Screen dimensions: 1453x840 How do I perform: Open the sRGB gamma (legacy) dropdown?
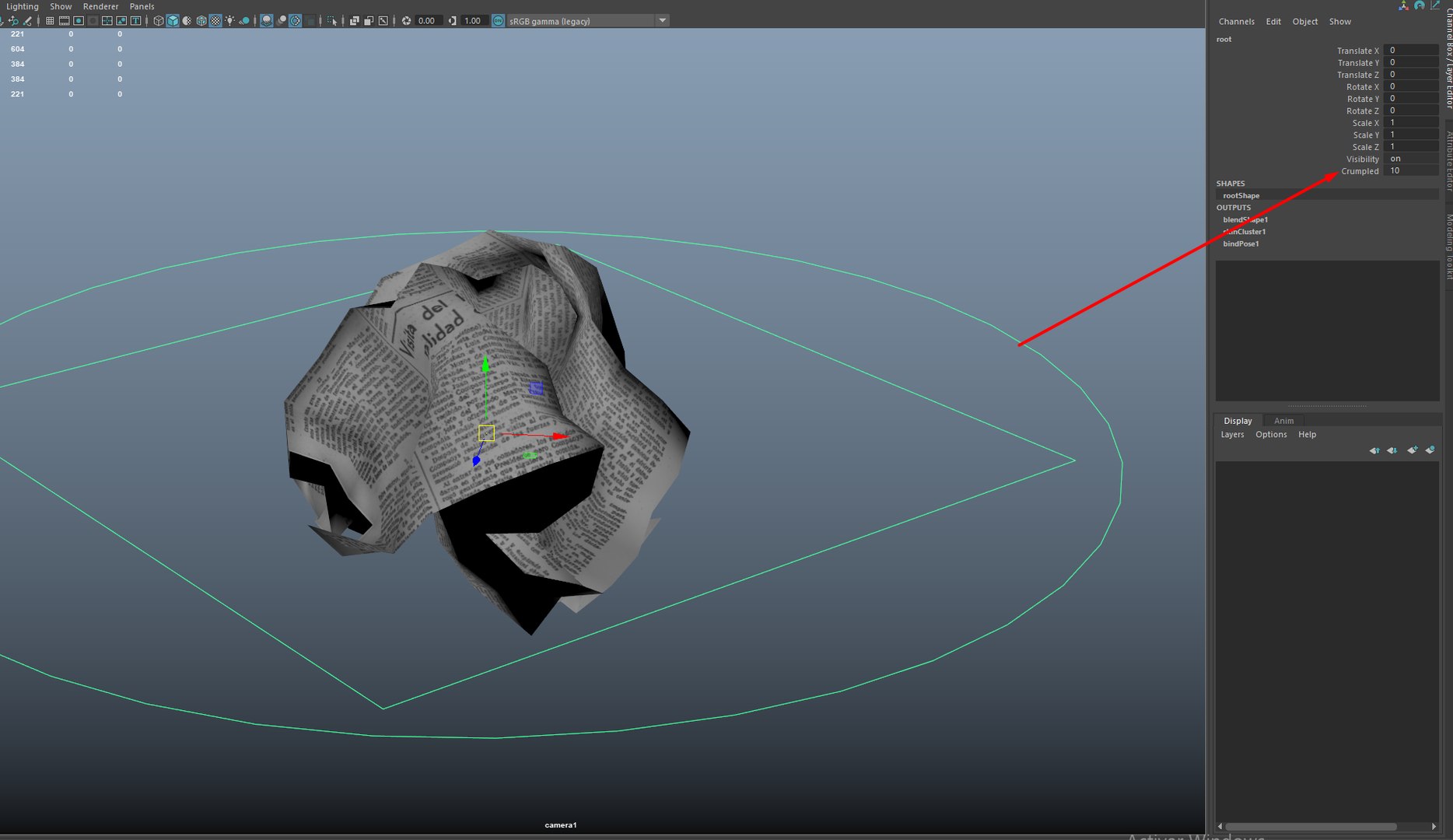pyautogui.click(x=588, y=21)
